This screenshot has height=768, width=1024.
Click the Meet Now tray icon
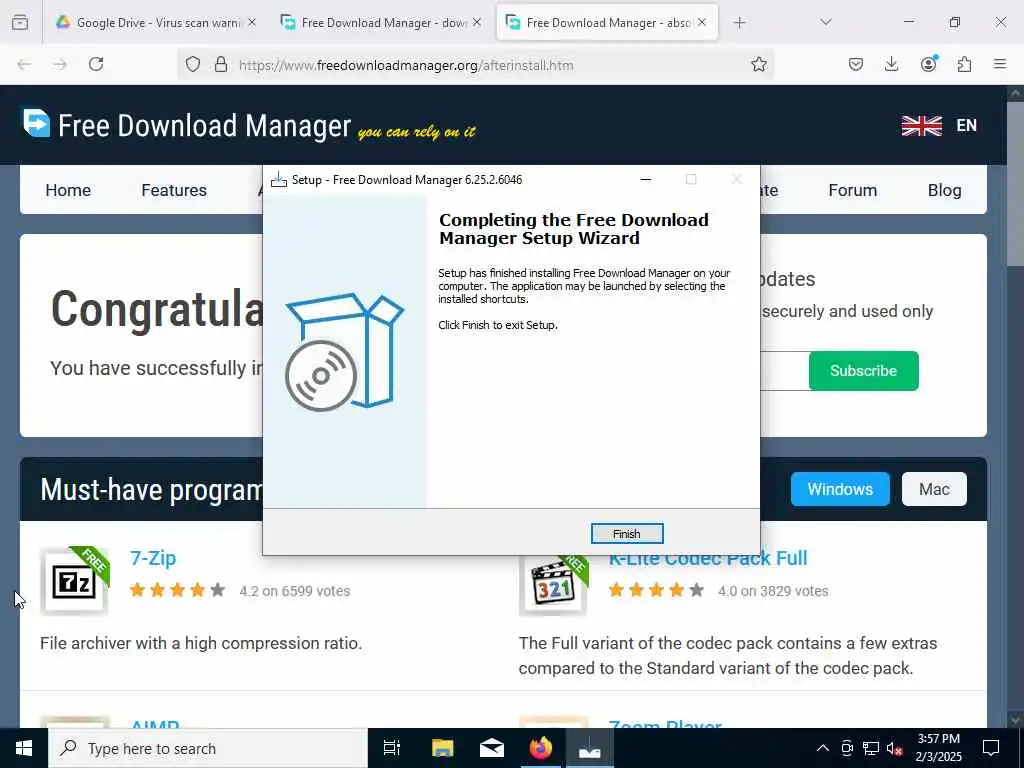[x=847, y=748]
